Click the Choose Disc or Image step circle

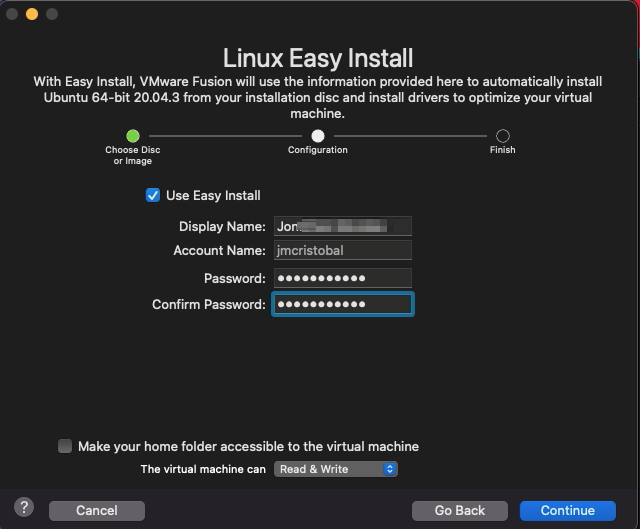coord(133,136)
